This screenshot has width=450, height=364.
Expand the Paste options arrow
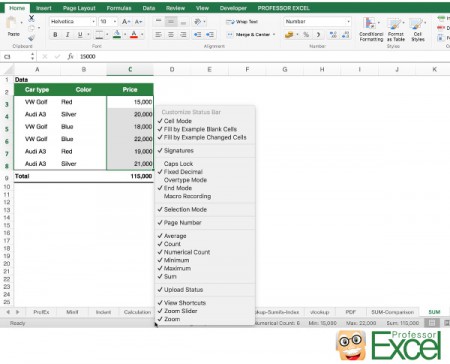point(21,23)
